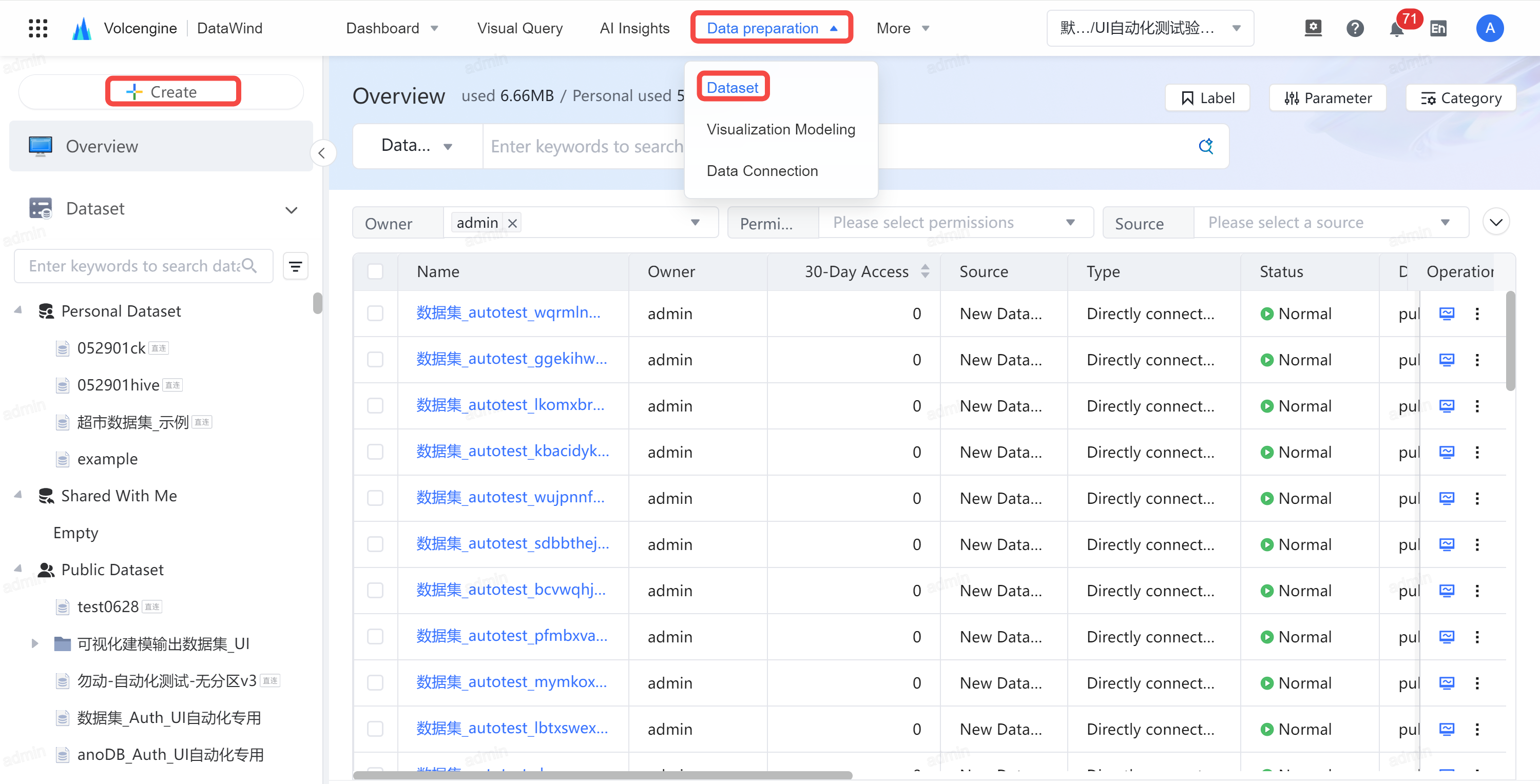This screenshot has width=1540, height=784.
Task: Open the More dropdown in top navigation
Action: point(903,28)
